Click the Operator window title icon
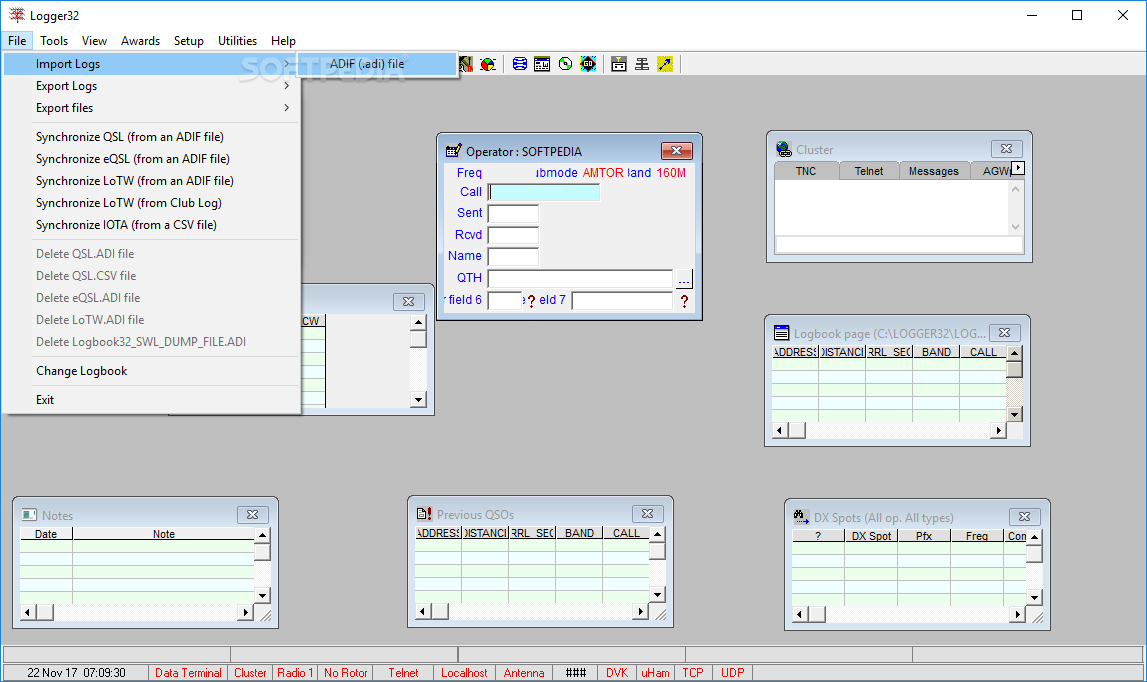Screen dimensions: 1147x682 [x=454, y=151]
